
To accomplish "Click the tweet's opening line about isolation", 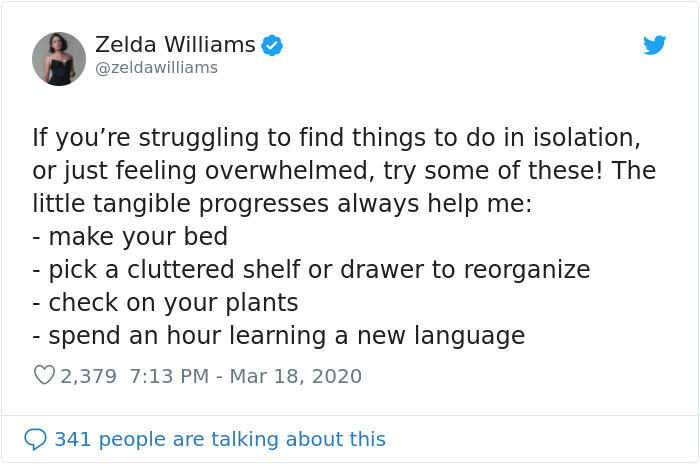I will tap(335, 138).
